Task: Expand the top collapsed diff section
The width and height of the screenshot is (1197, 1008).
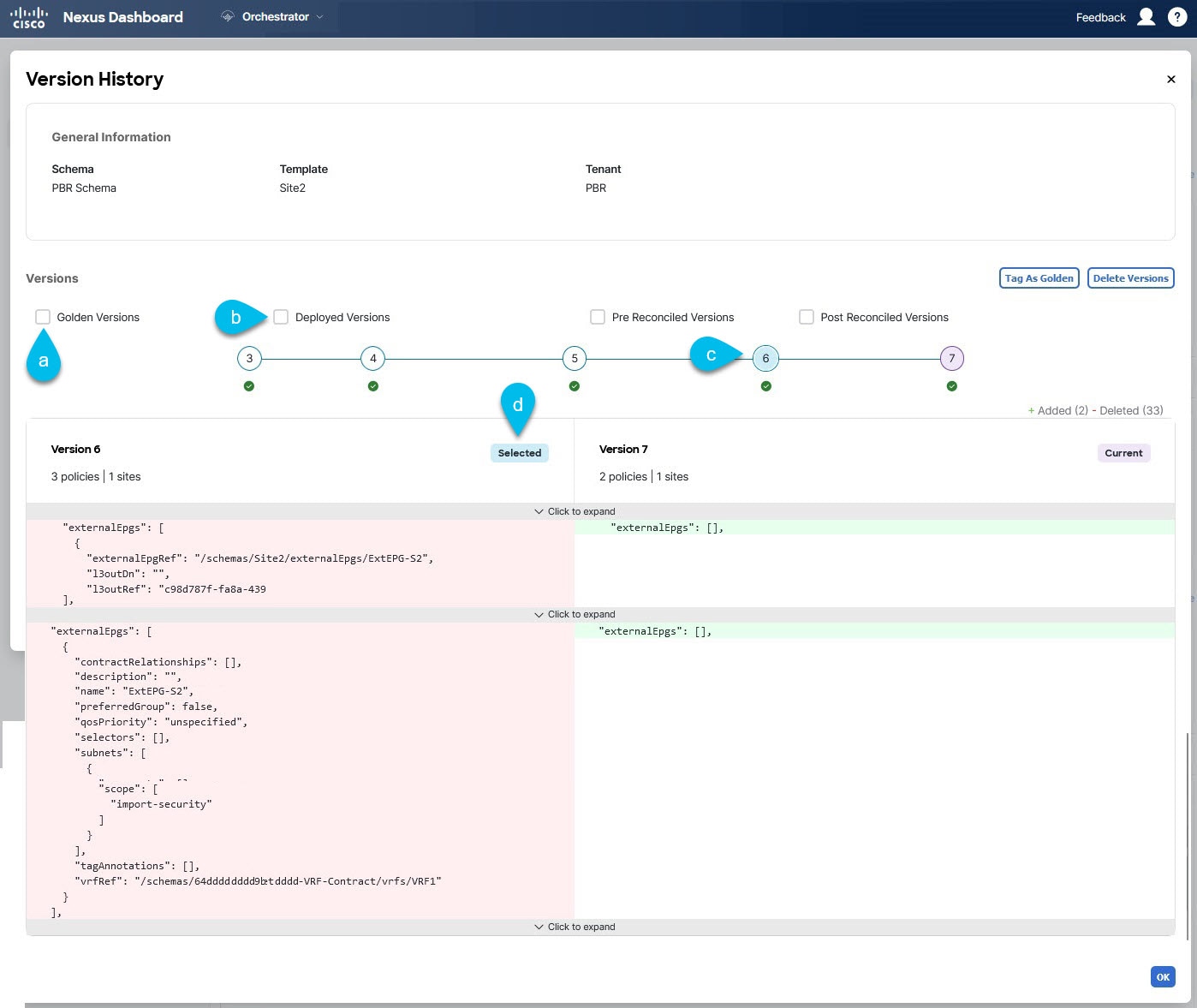Action: pos(600,511)
